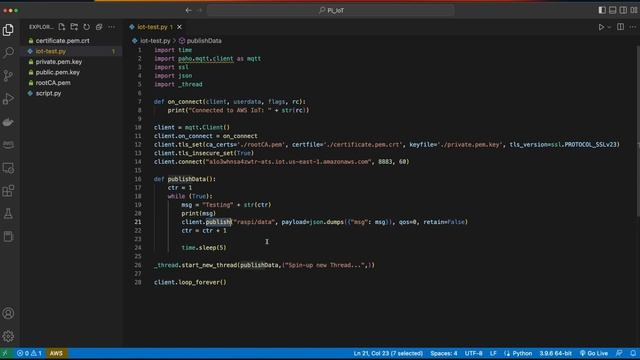Image resolution: width=640 pixels, height=360 pixels.
Task: Toggle the primary side bar layout icon
Action: (x=602, y=10)
